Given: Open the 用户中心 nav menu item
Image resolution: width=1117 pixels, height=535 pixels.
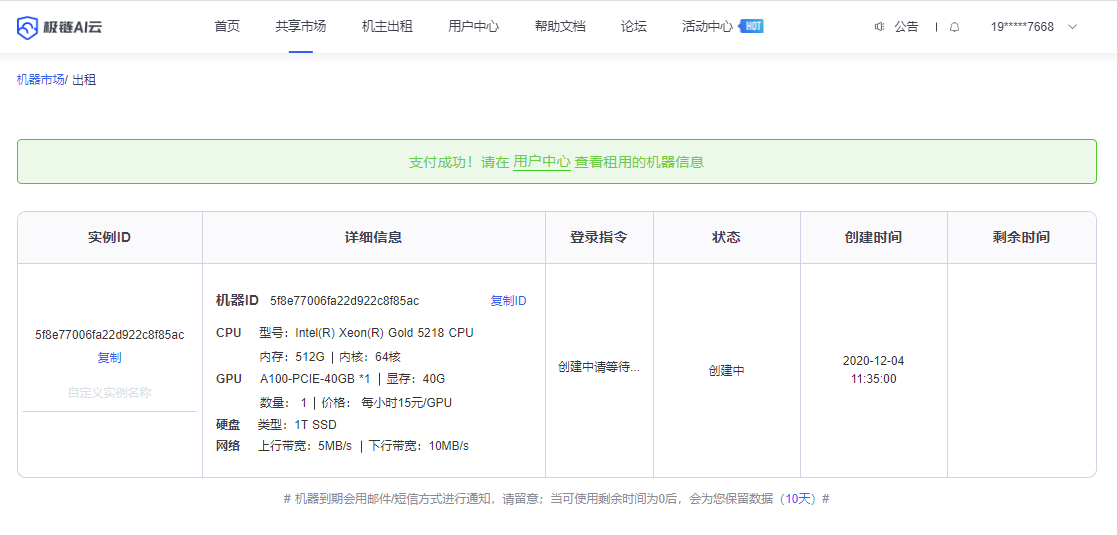Looking at the screenshot, I should [x=474, y=27].
